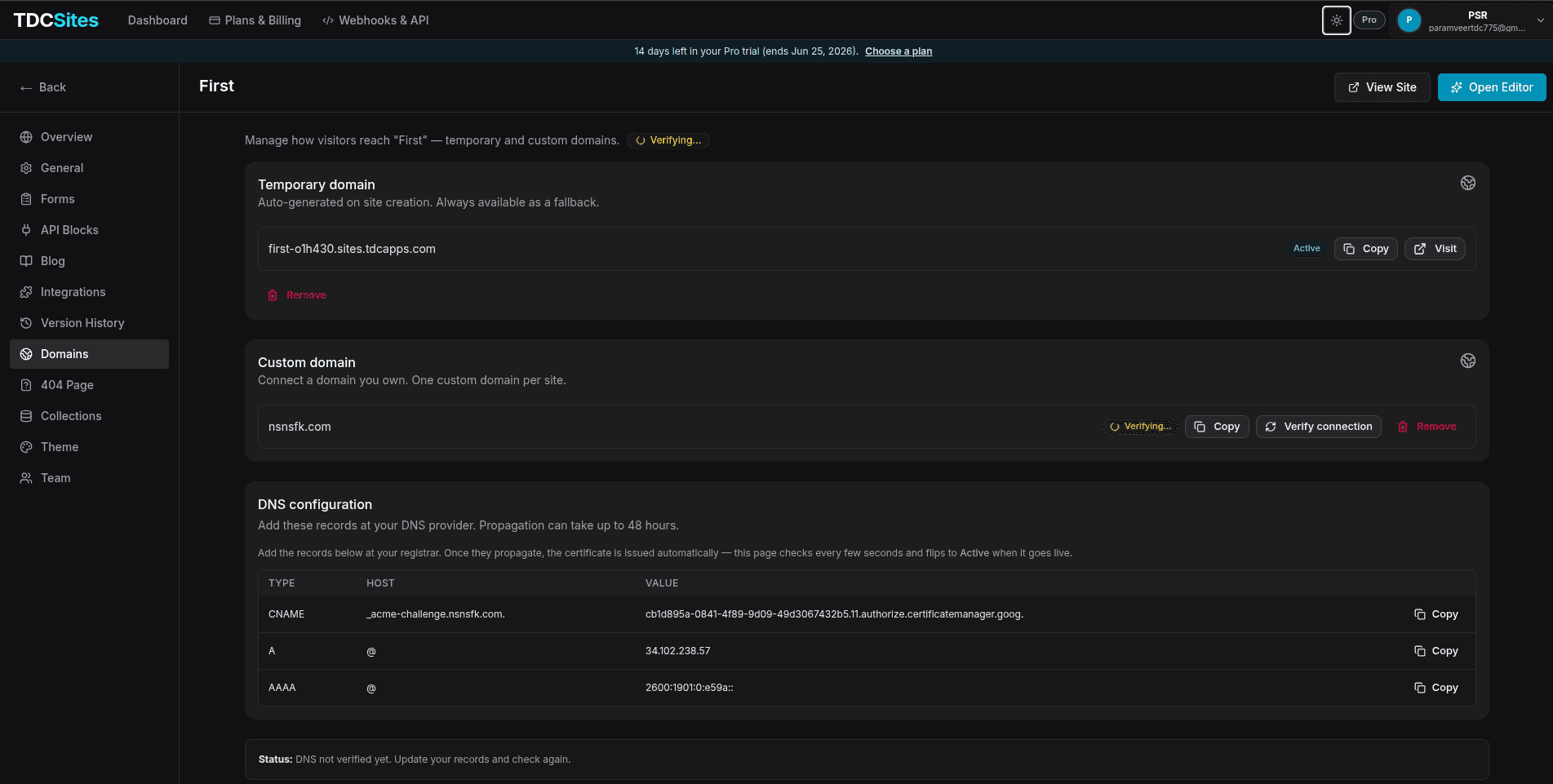This screenshot has height=784, width=1553.
Task: Open Plans & Billing page
Action: pos(255,20)
